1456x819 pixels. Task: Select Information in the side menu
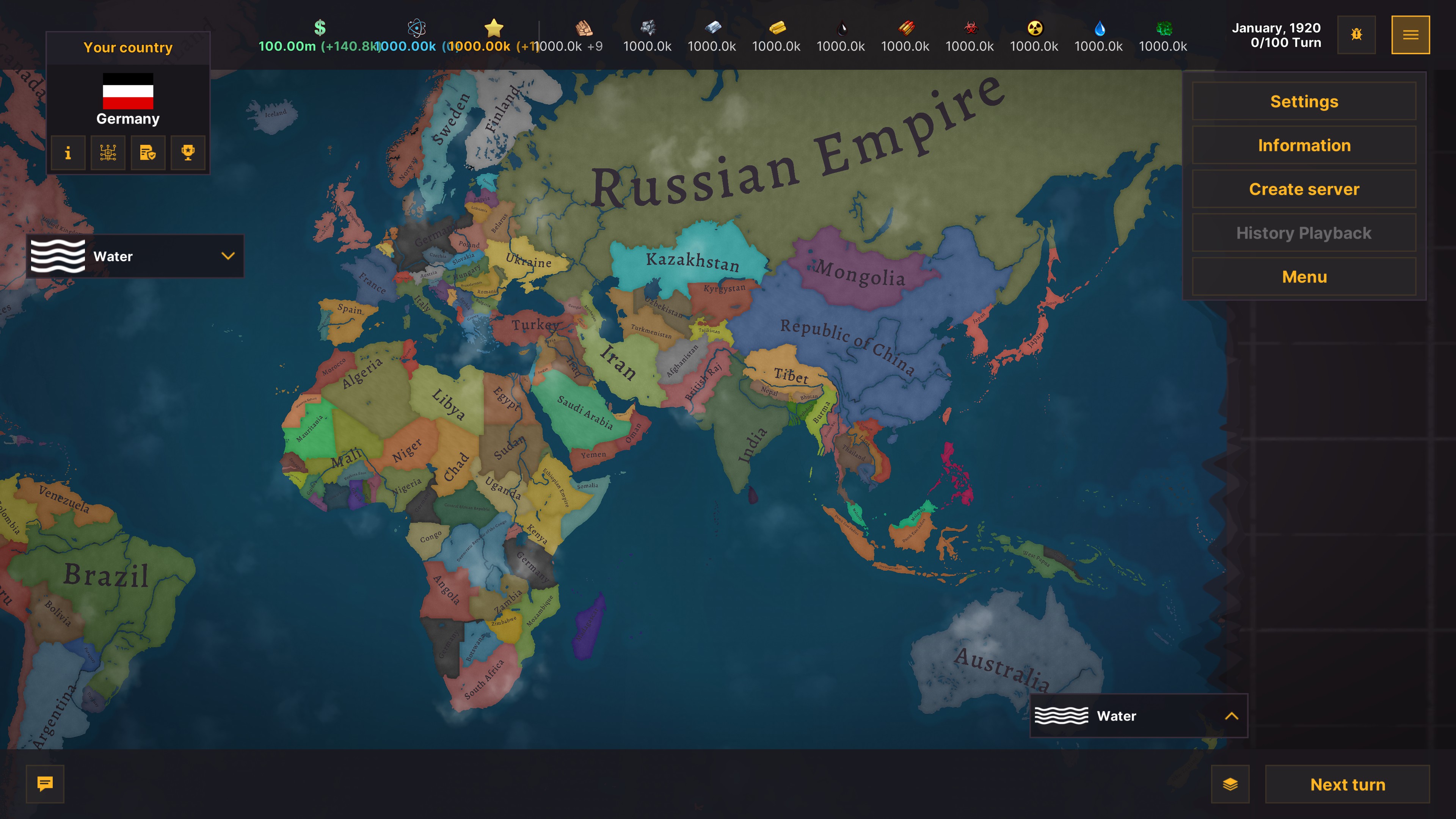1304,145
